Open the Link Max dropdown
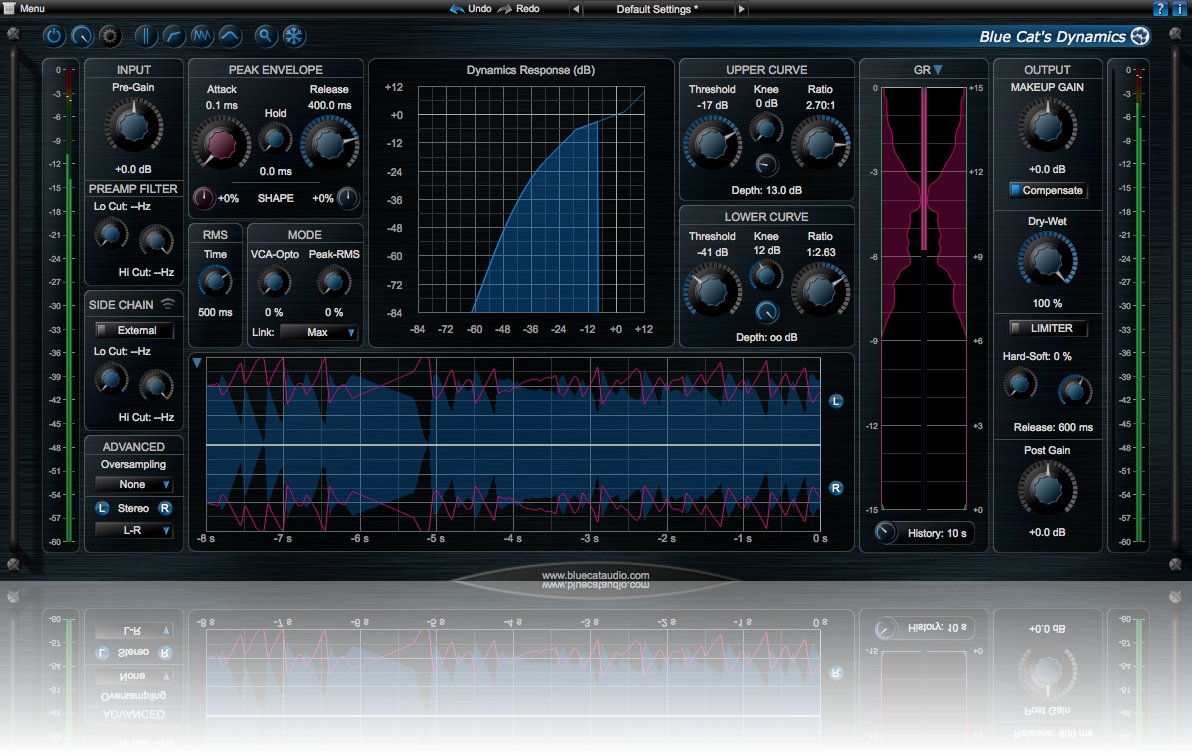 point(319,332)
